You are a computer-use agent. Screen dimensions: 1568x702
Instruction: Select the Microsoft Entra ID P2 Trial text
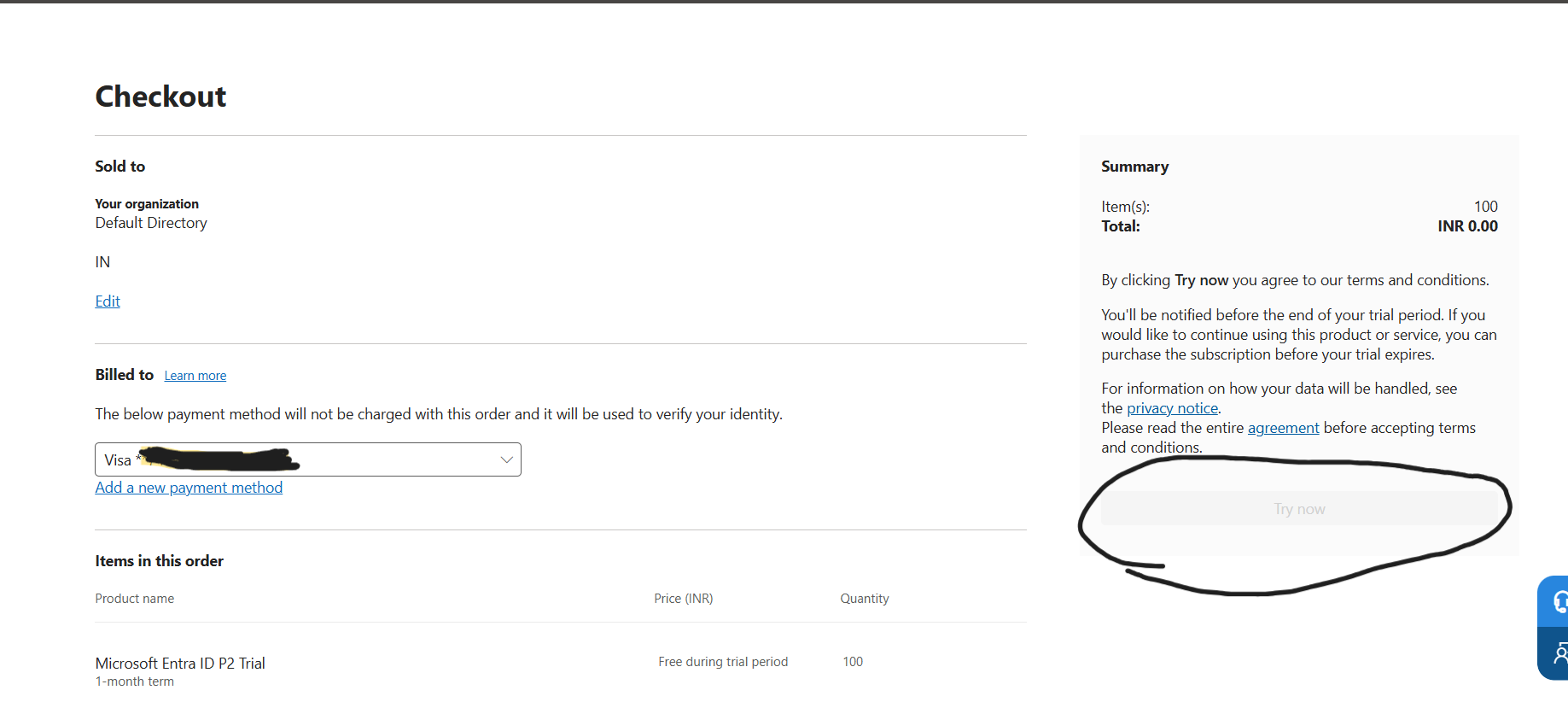click(180, 664)
